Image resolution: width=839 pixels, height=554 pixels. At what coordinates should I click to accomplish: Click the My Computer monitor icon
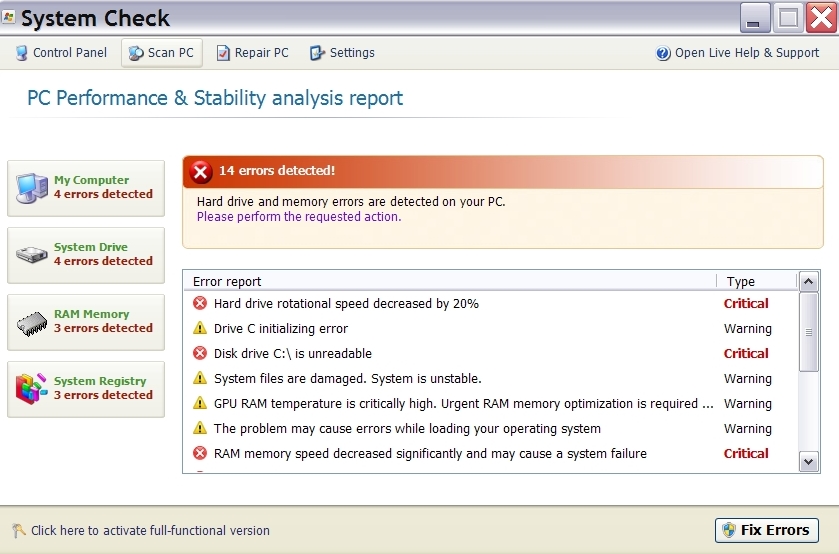31,187
